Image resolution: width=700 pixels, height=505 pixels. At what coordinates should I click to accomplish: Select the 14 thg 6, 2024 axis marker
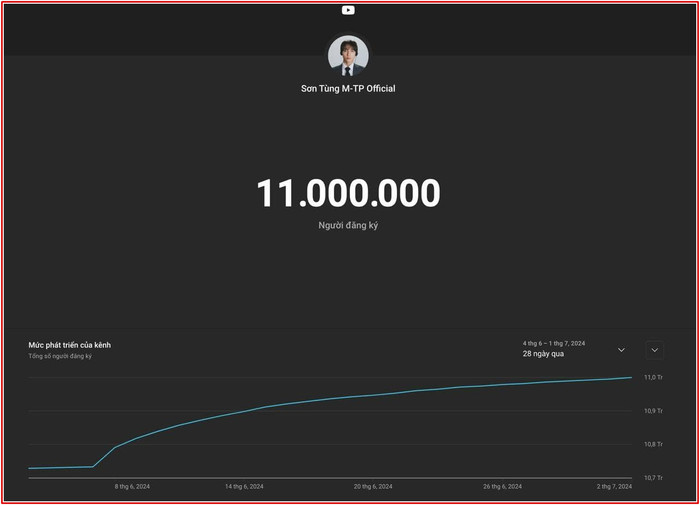click(244, 487)
